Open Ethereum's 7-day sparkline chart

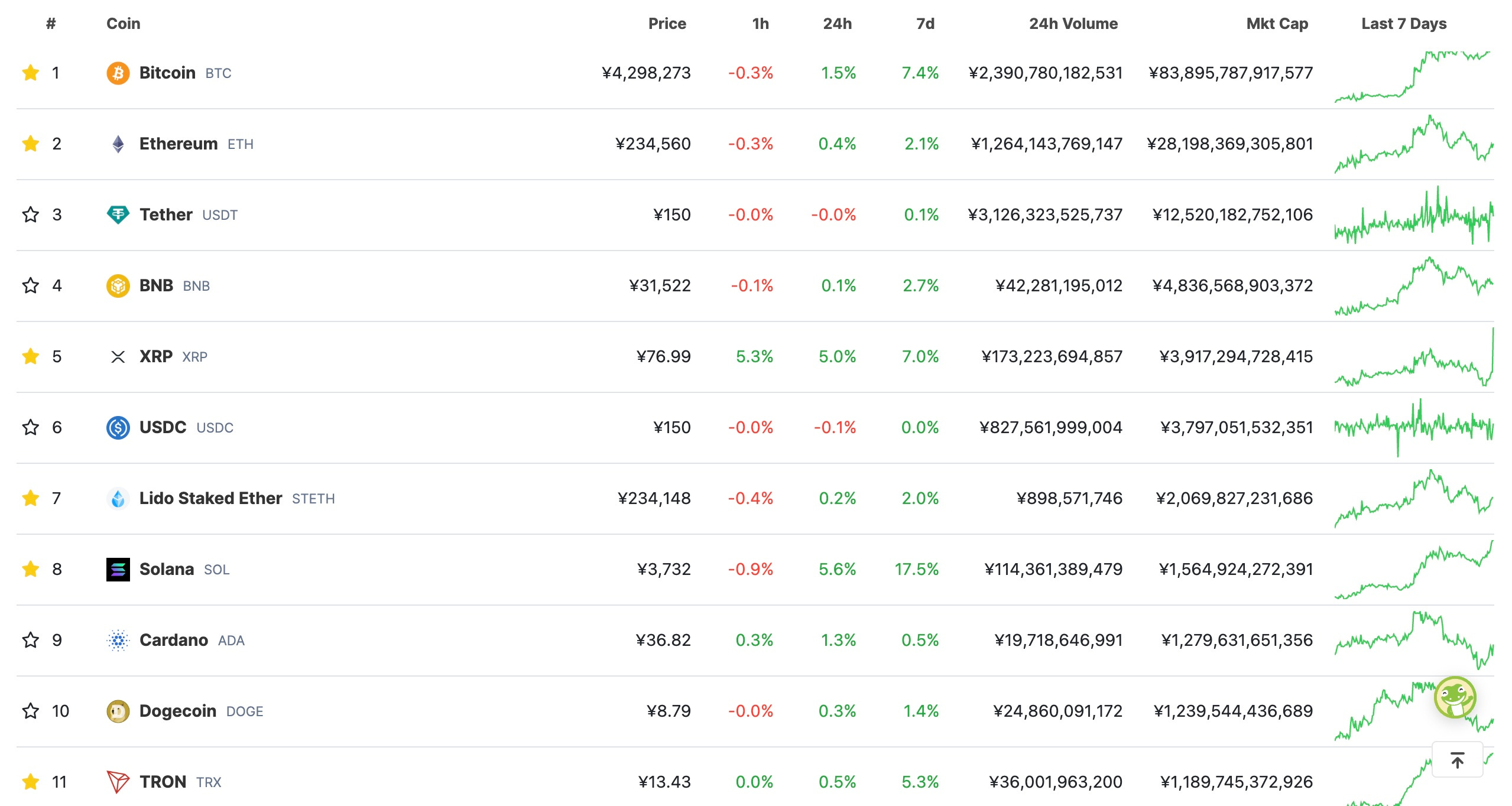[x=1414, y=144]
